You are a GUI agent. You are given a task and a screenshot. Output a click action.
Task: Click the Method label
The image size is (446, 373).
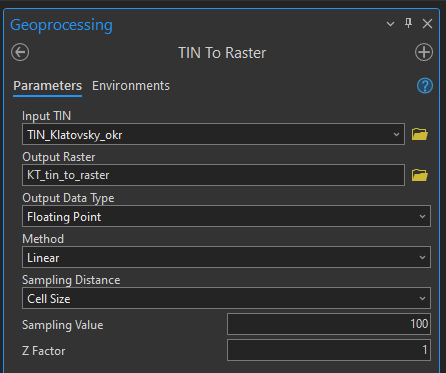(43, 239)
